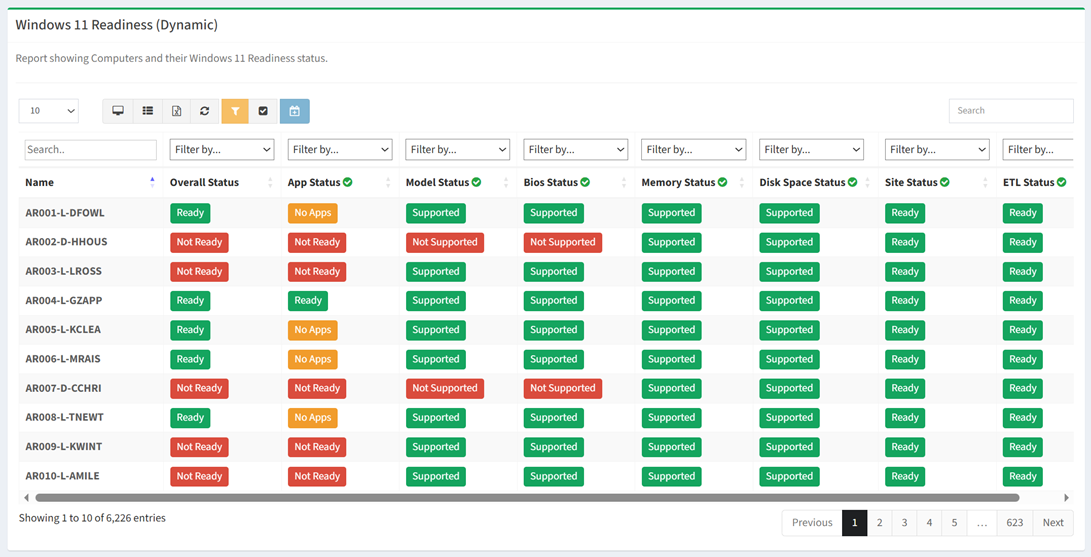Jump to the last page 623
This screenshot has height=557, width=1091.
(1014, 522)
